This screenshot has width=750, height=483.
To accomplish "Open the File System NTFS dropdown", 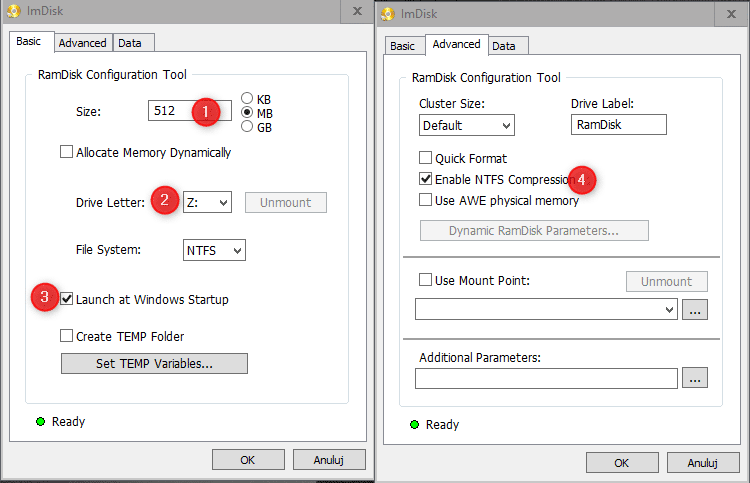I will click(214, 250).
